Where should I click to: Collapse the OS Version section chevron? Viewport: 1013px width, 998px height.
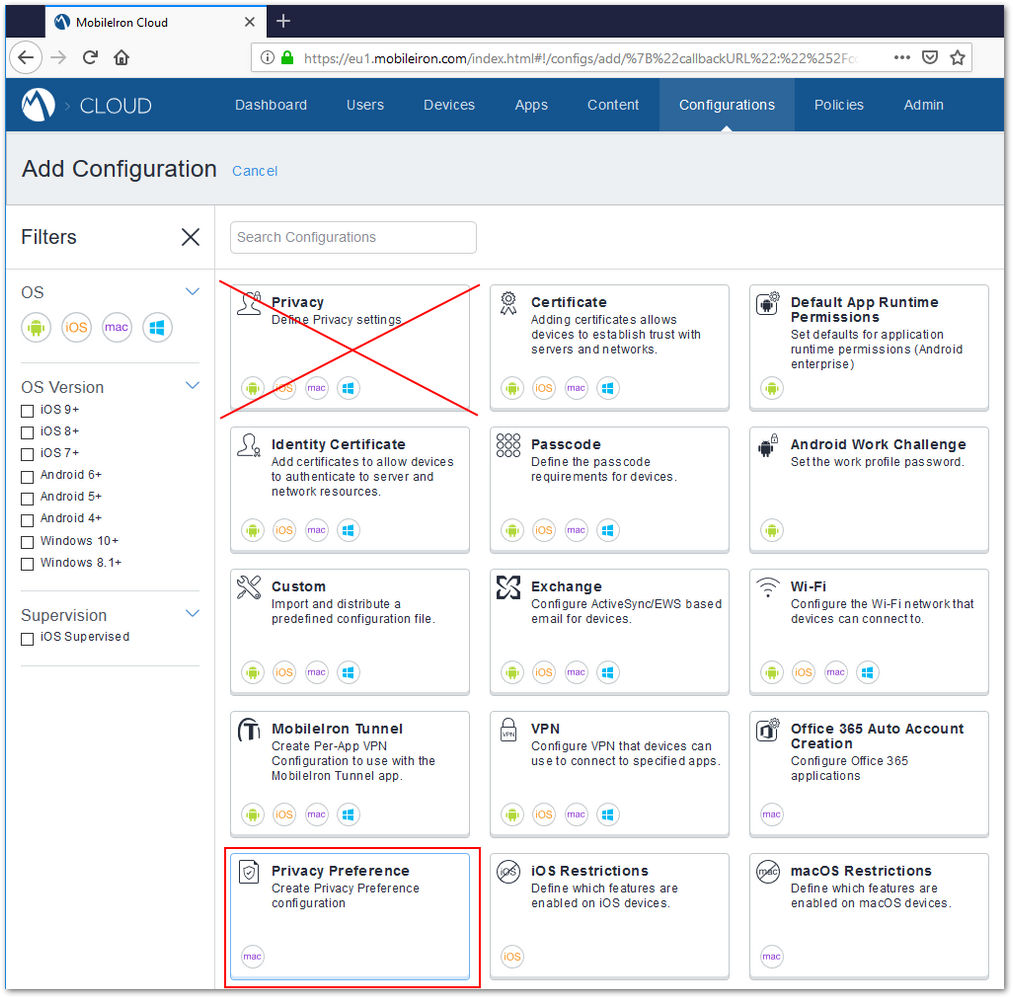tap(192, 385)
